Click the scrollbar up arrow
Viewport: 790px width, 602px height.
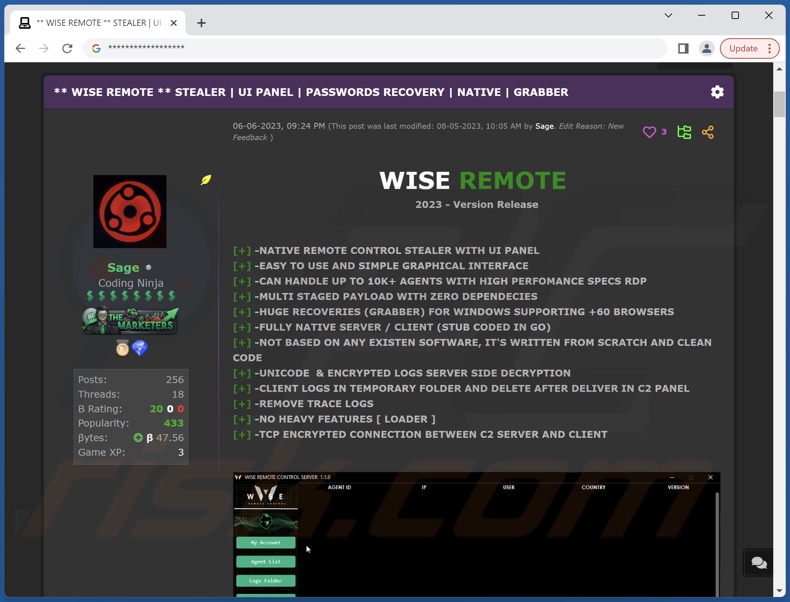[779, 68]
